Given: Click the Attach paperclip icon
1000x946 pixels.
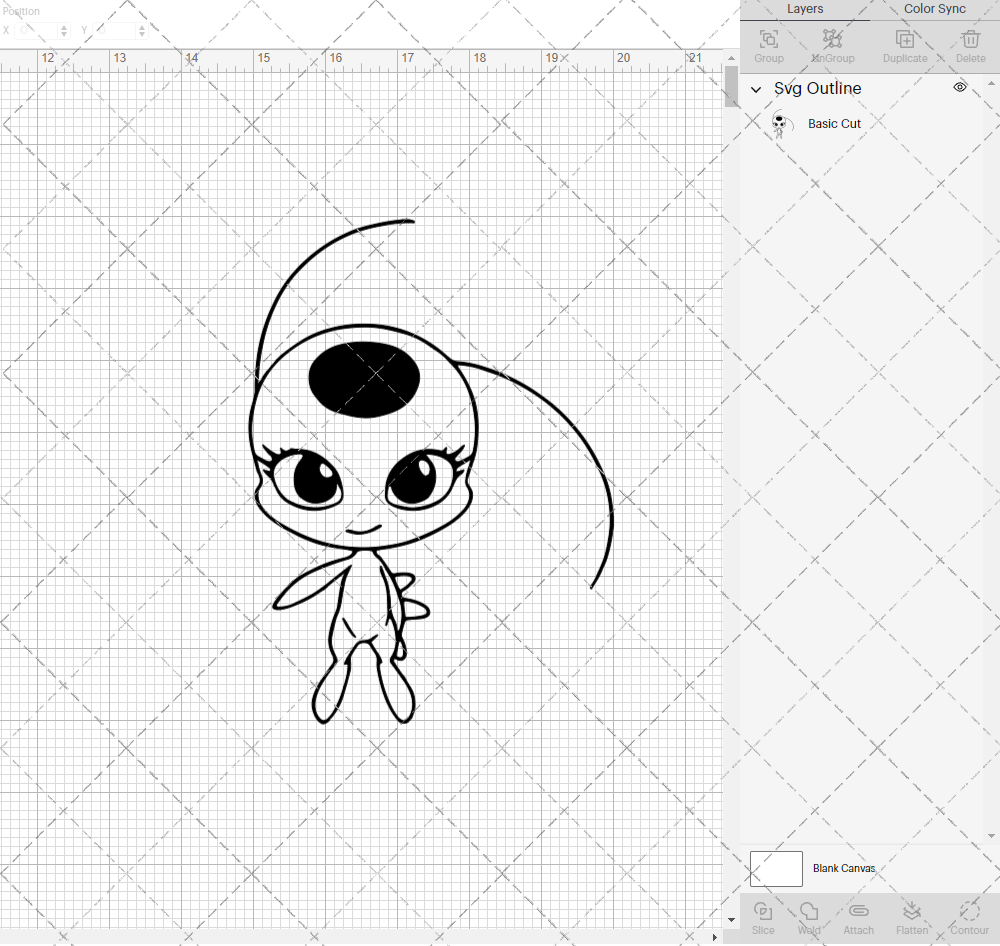Looking at the screenshot, I should [x=858, y=917].
